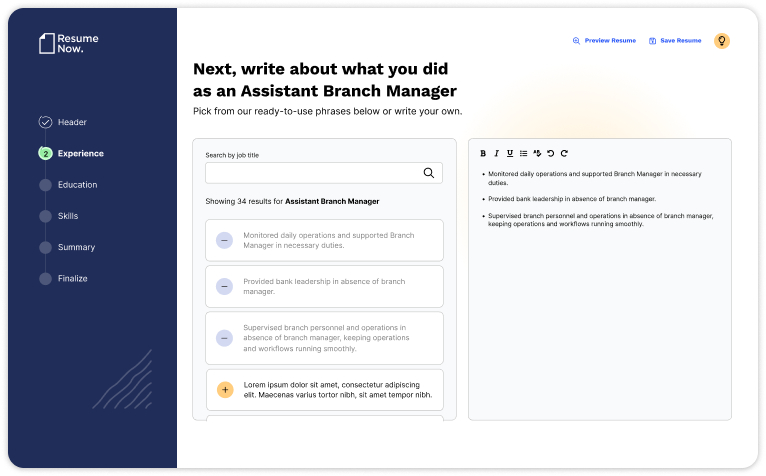Image resolution: width=766 pixels, height=476 pixels.
Task: Jump to the Skills step
Action: click(68, 216)
